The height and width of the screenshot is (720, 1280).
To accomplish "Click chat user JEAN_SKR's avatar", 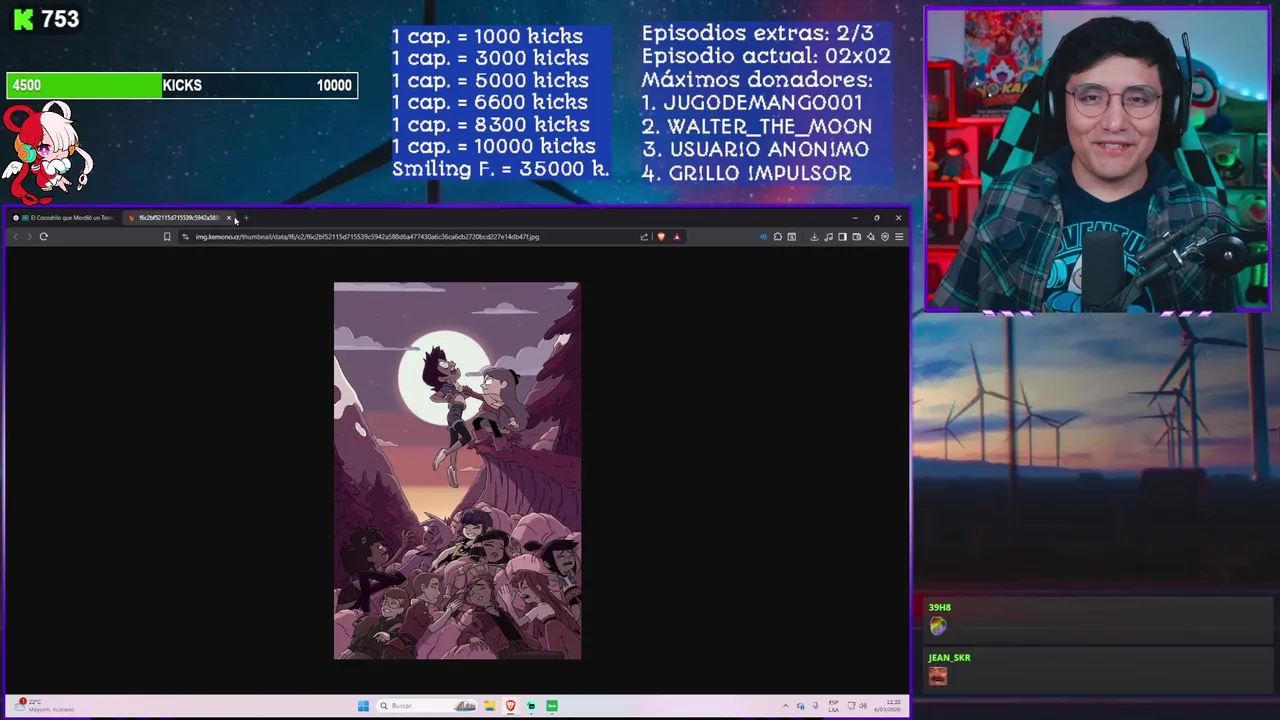I will [937, 676].
